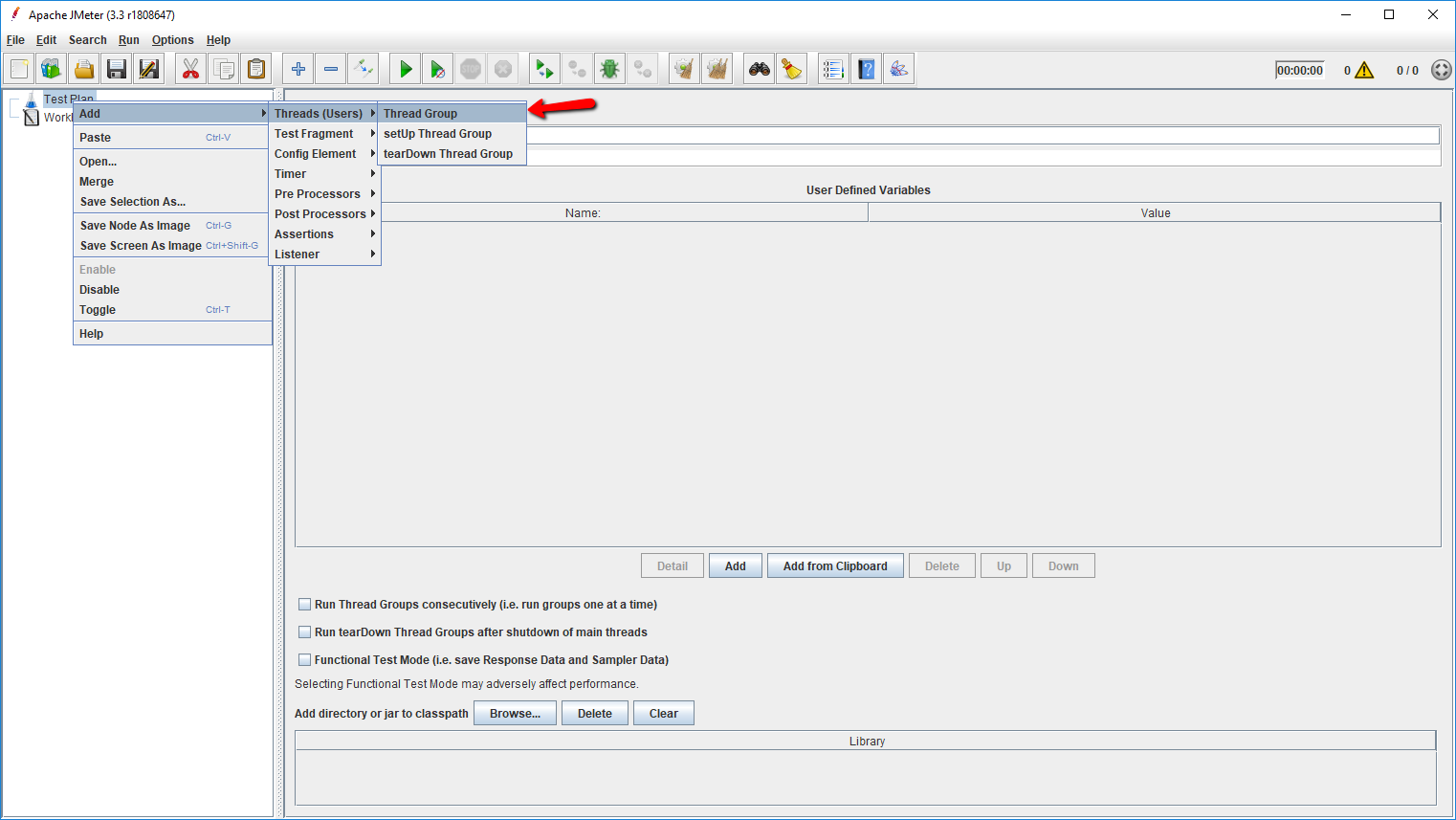Check Run tearDown Thread Groups after shutdown
The width and height of the screenshot is (1456, 820).
click(x=305, y=632)
